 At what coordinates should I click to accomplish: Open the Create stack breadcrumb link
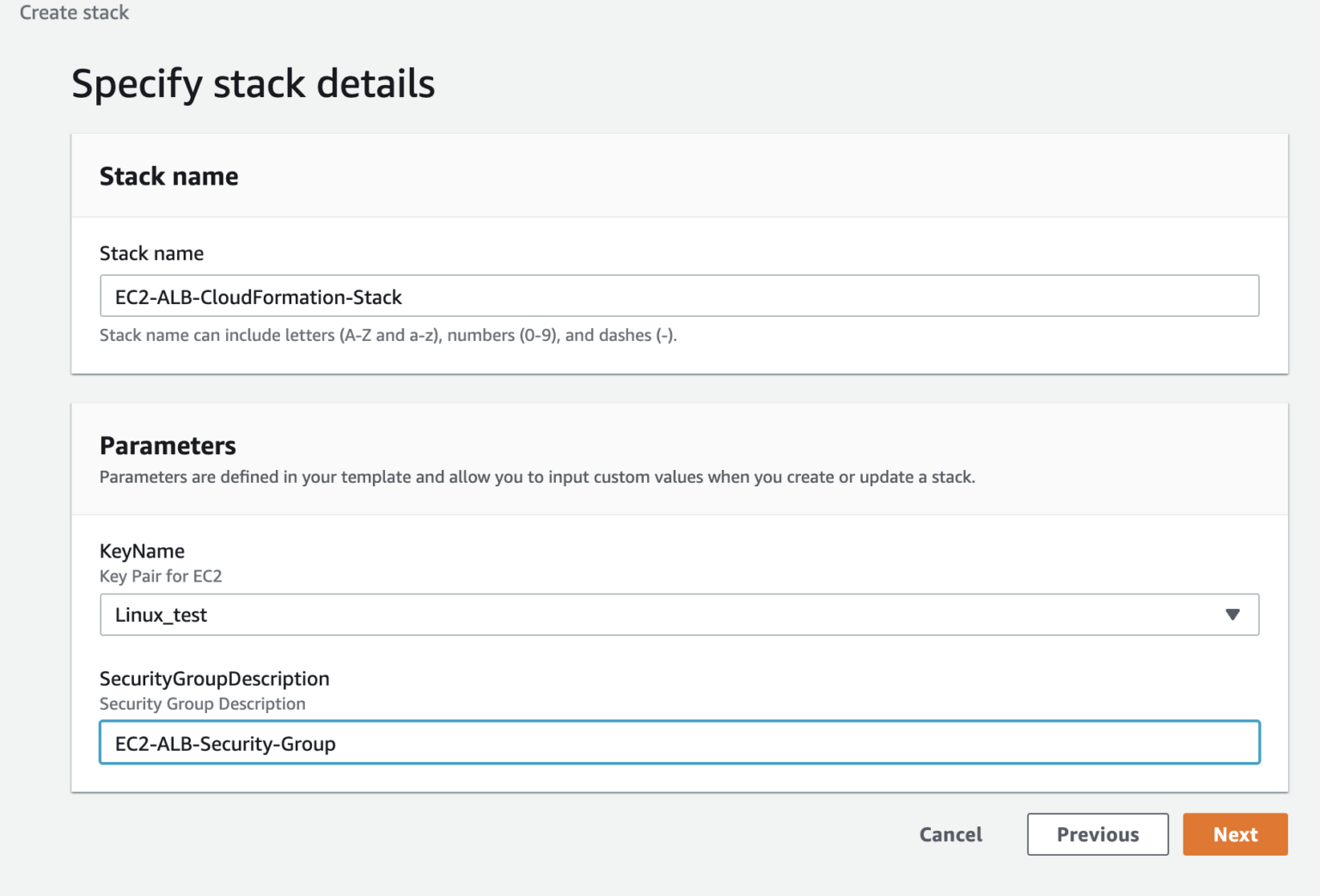[74, 12]
